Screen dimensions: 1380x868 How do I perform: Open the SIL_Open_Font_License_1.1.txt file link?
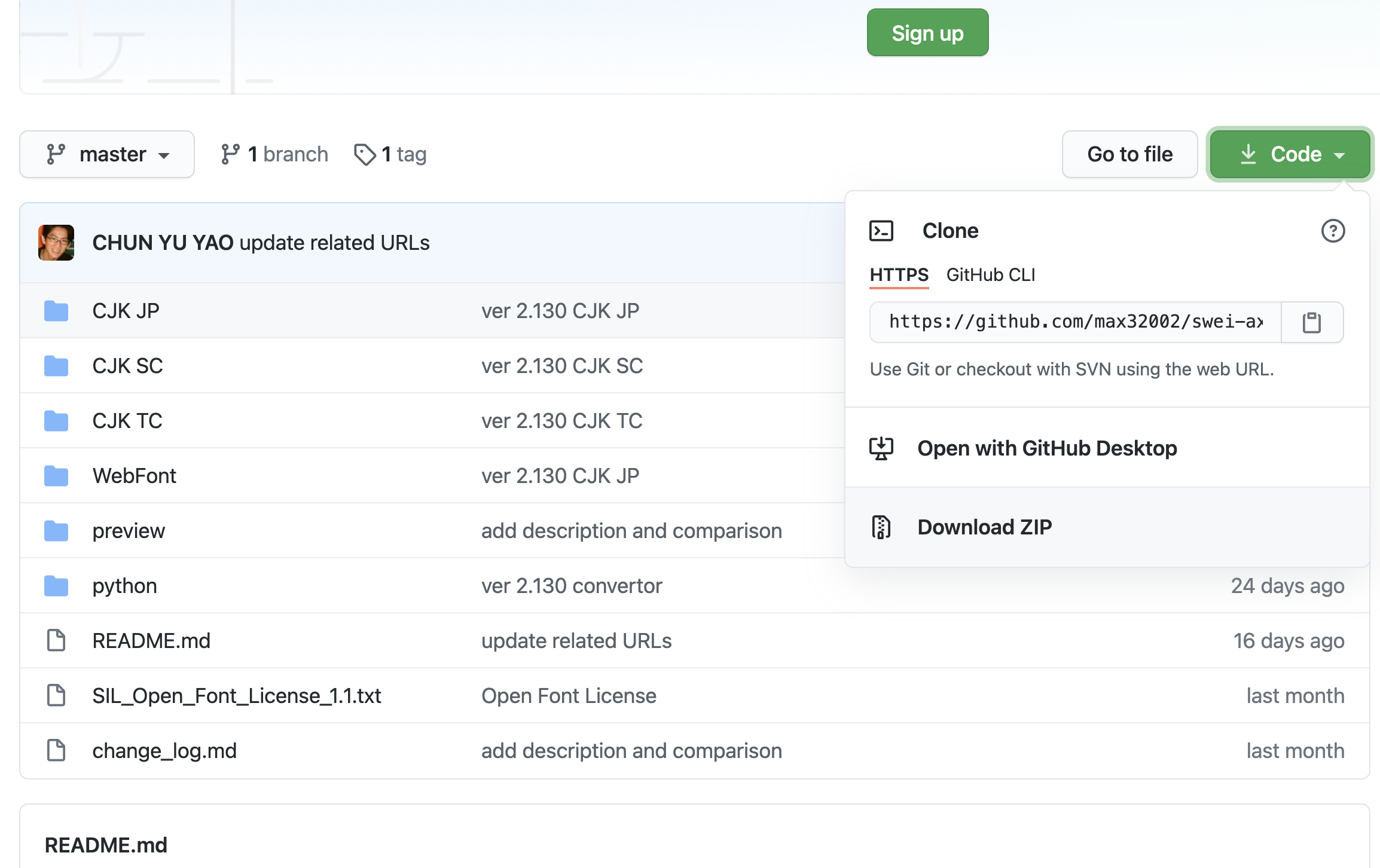coord(236,696)
